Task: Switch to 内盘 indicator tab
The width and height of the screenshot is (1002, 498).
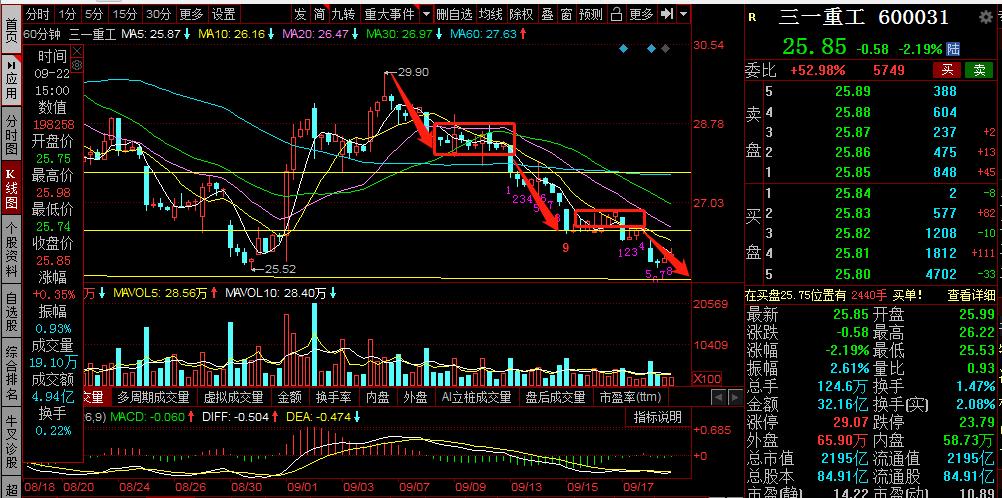Action: point(378,397)
